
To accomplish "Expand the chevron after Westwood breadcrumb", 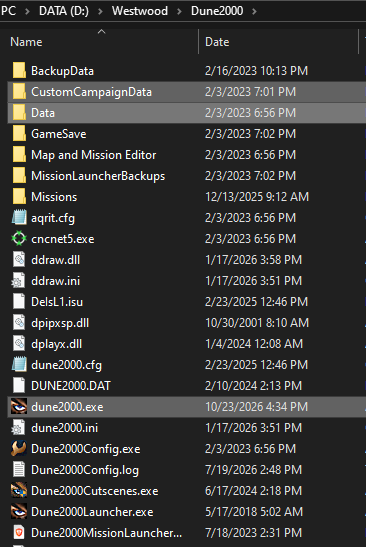I will [x=179, y=12].
